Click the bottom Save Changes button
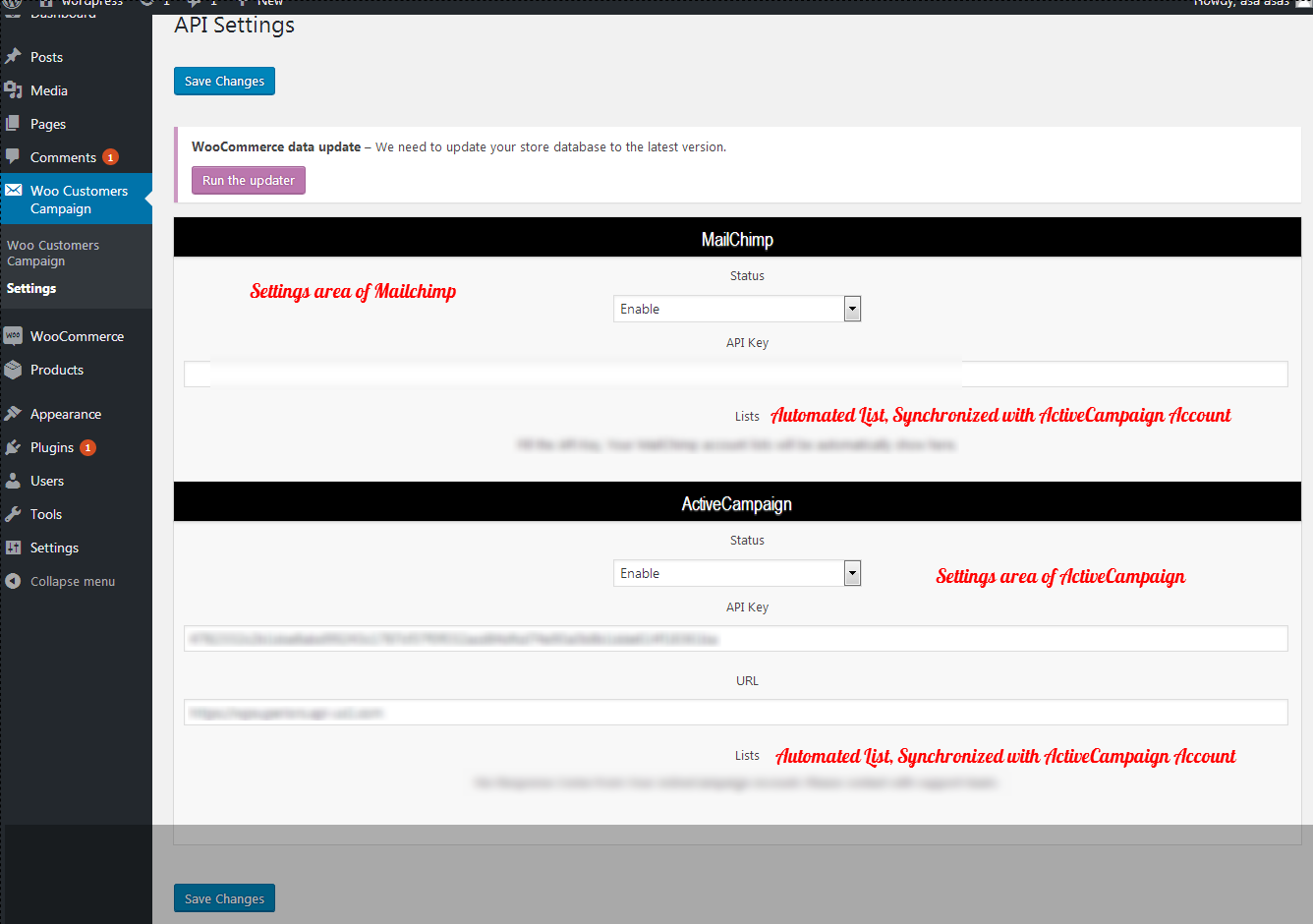This screenshot has height=924, width=1313. pos(224,898)
